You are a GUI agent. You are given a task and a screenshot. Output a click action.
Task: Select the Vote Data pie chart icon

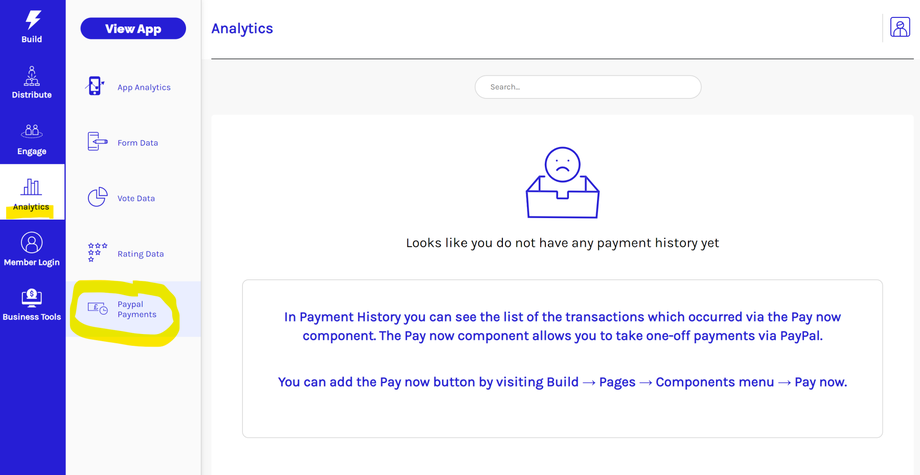coord(97,198)
